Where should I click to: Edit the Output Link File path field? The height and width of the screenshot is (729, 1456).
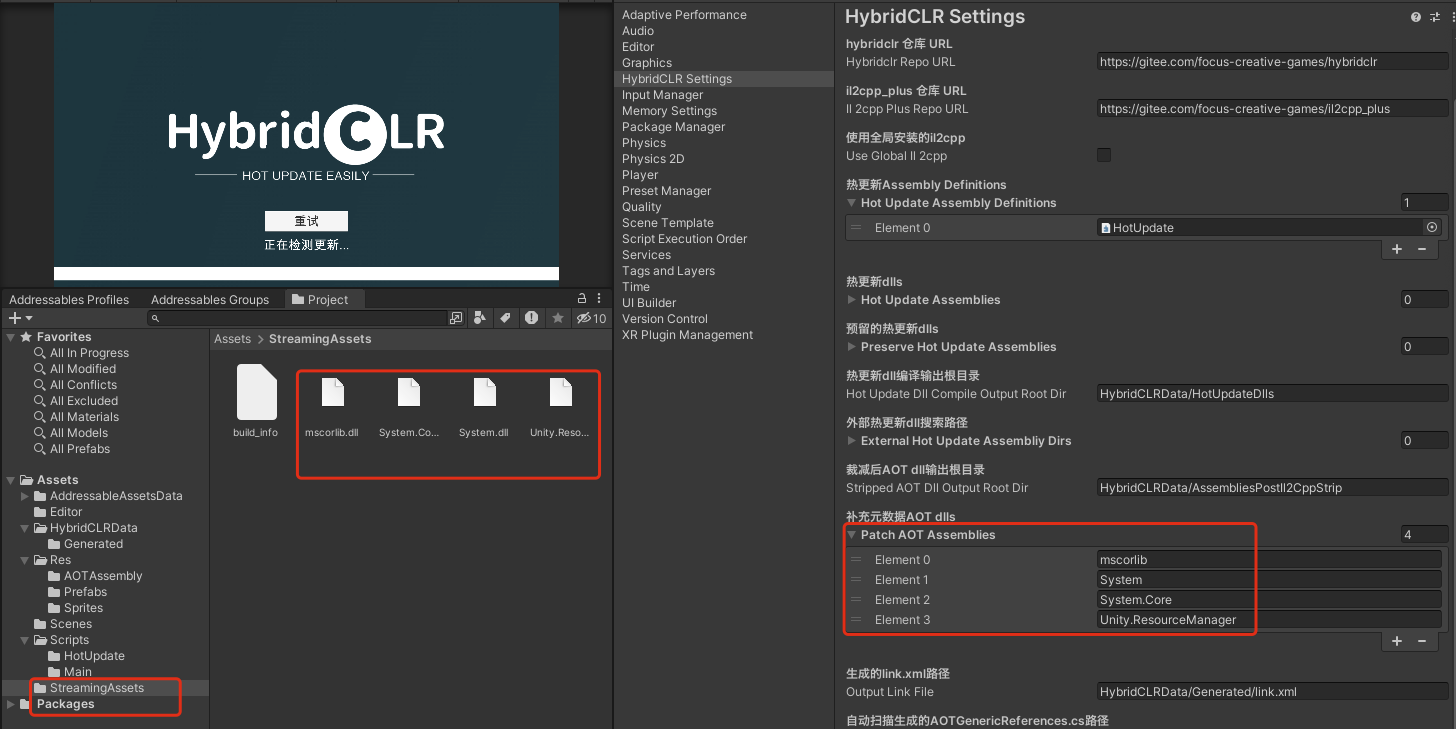[x=1272, y=692]
